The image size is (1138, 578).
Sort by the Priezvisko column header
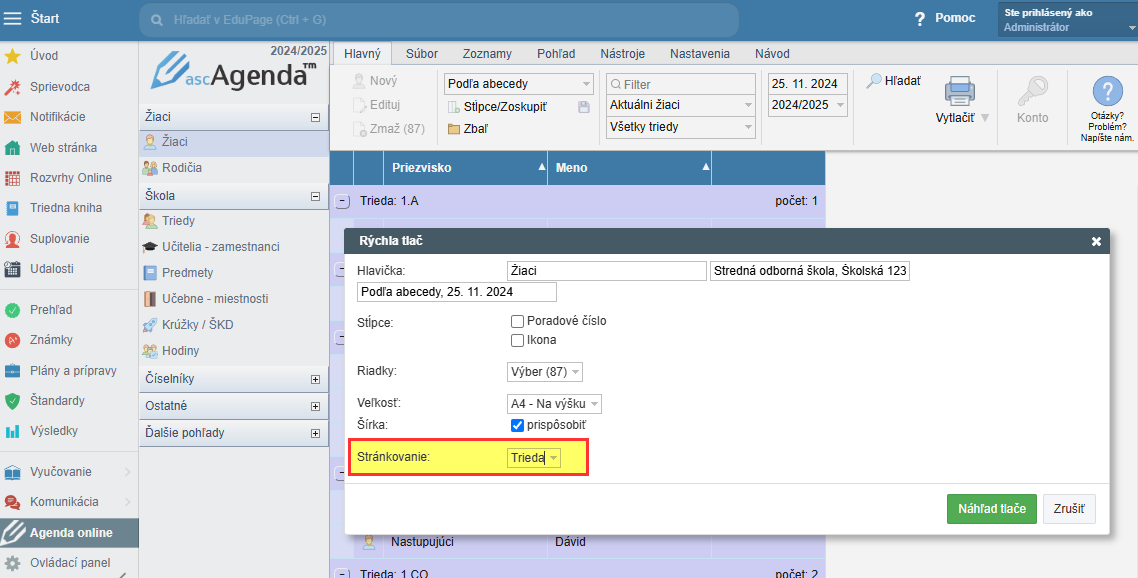point(465,168)
